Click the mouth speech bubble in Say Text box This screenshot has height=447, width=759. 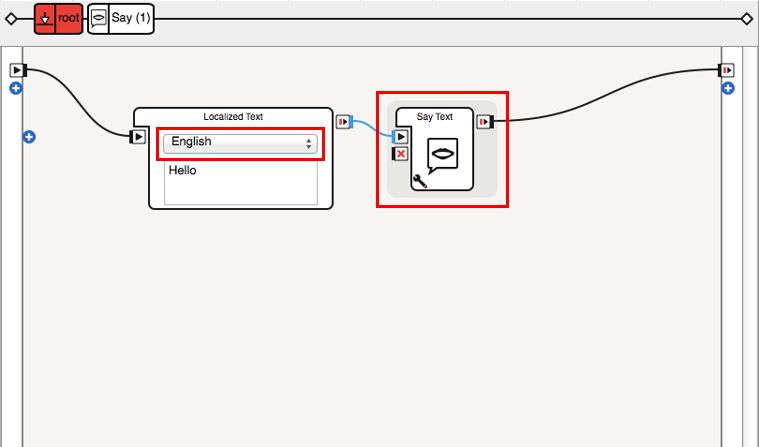[x=442, y=155]
